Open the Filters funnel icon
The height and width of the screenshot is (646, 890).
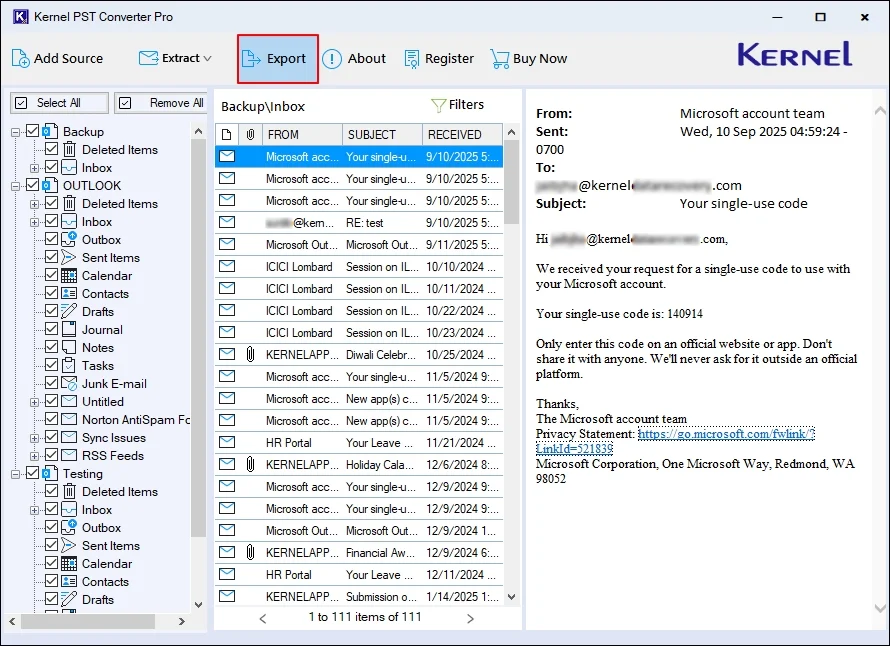pyautogui.click(x=438, y=105)
